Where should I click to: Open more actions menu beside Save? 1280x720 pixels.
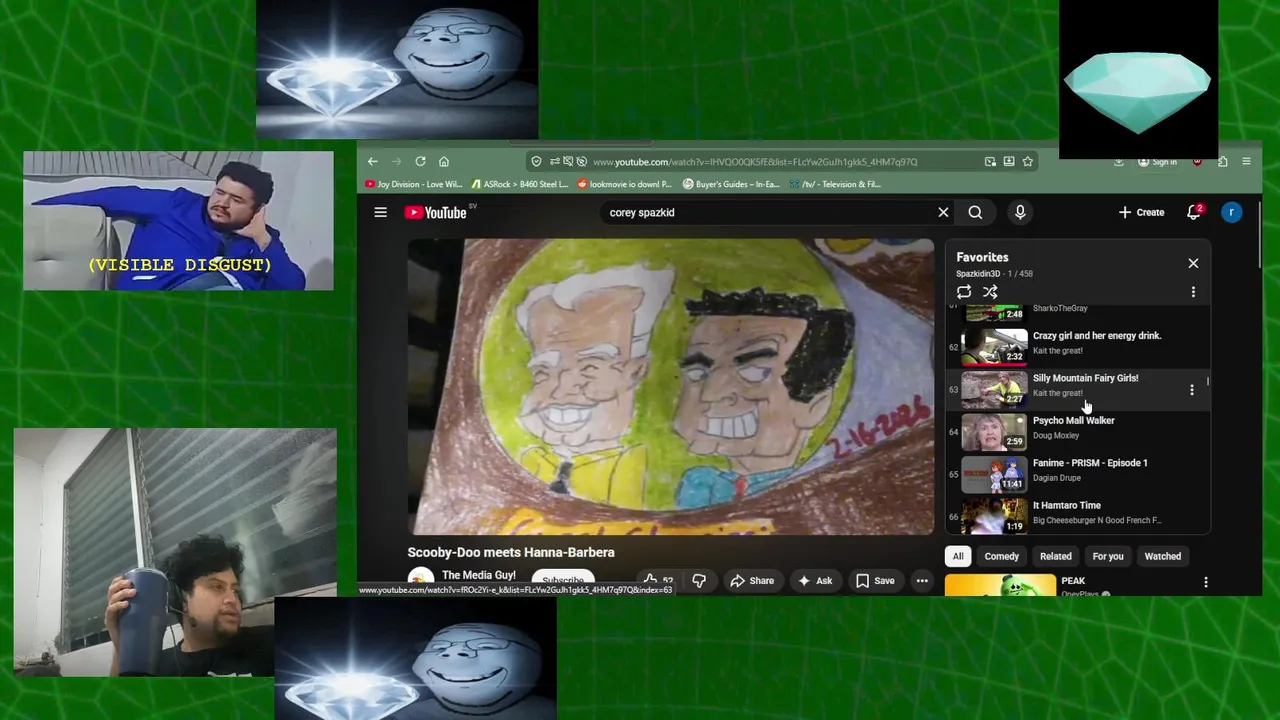point(922,580)
